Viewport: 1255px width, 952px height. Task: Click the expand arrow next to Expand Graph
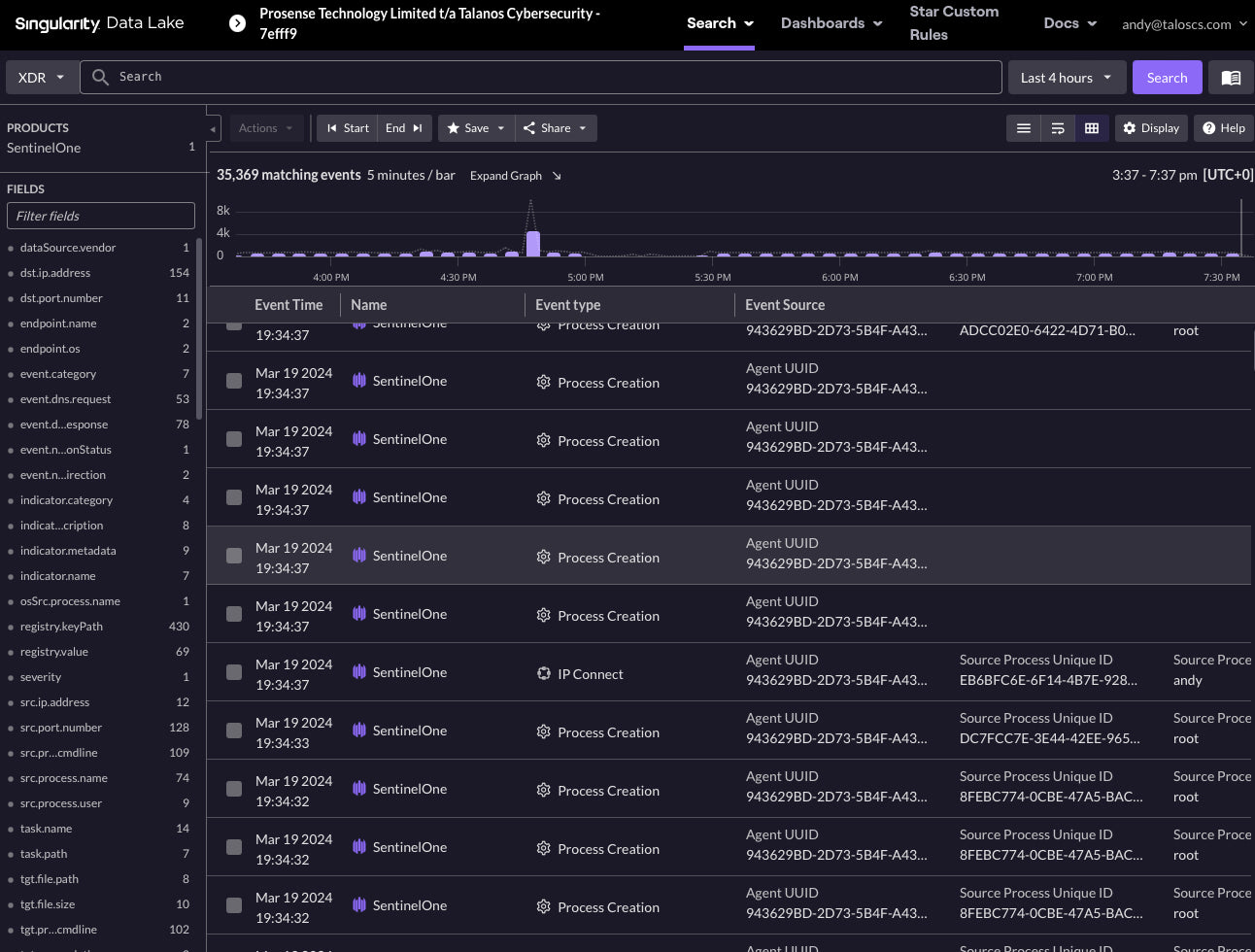(x=557, y=176)
